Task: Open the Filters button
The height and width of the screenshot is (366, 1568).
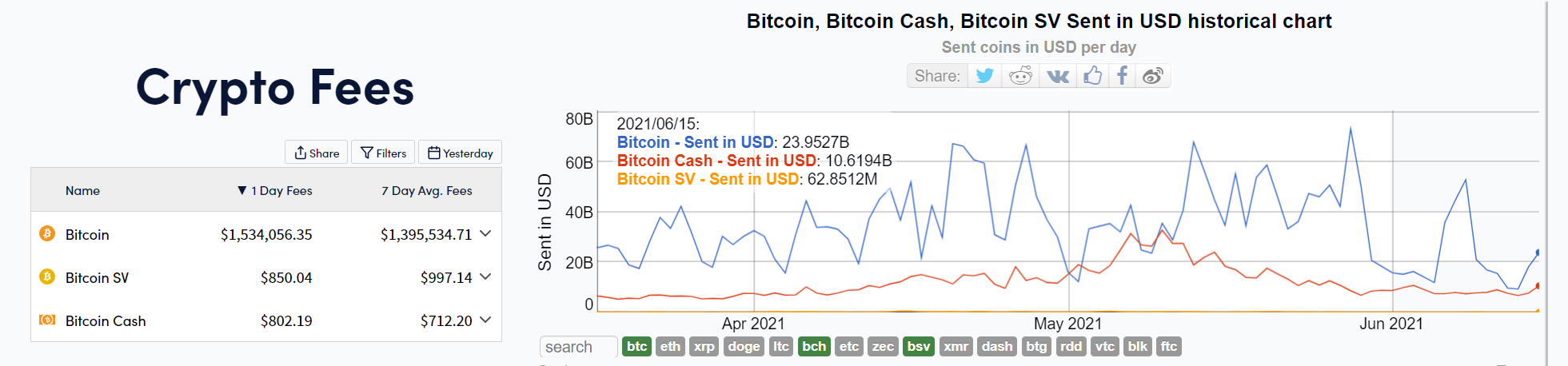Action: click(x=383, y=153)
